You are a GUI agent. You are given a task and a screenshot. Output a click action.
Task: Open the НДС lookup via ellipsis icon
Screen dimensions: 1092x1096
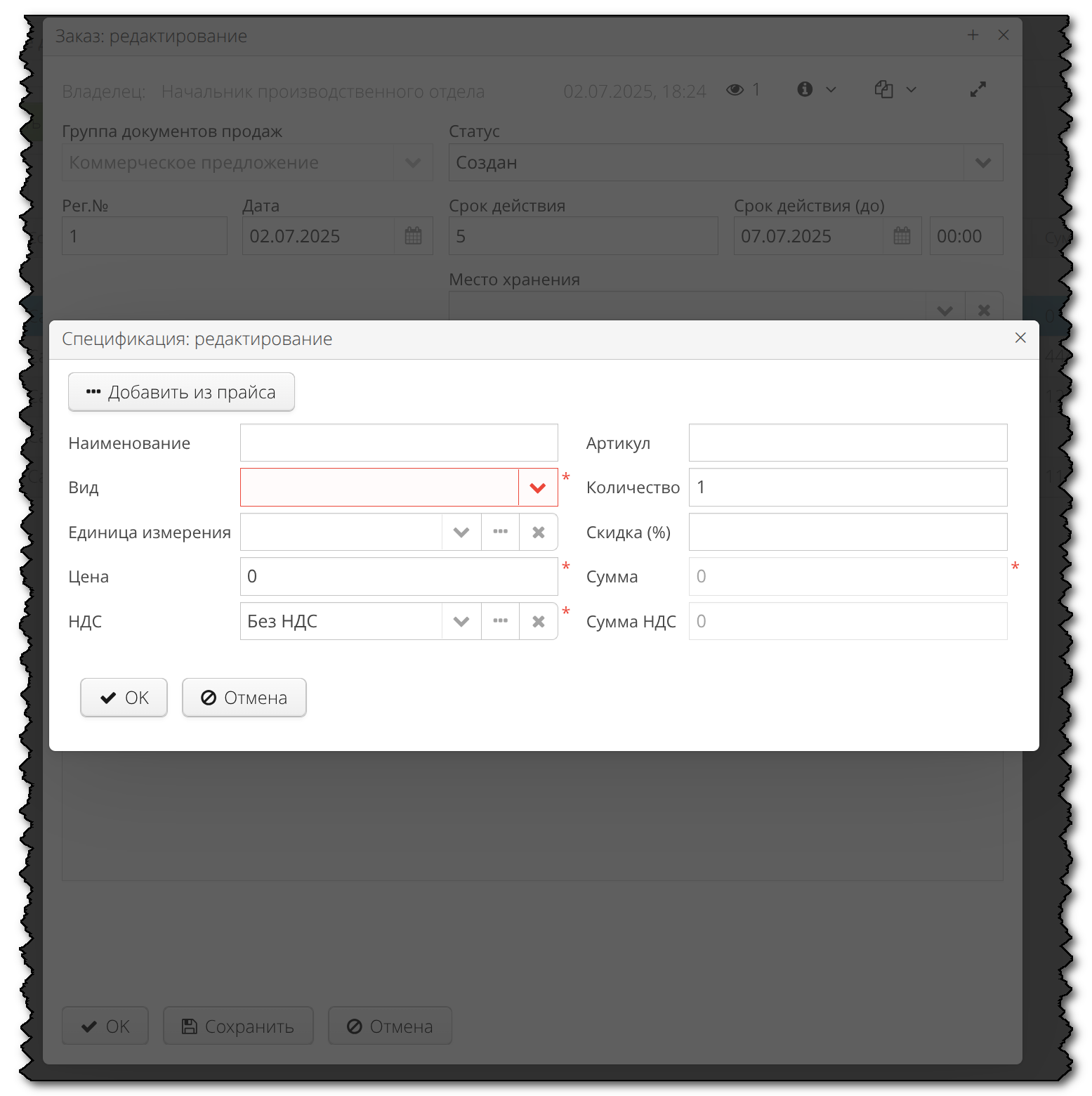coord(499,621)
